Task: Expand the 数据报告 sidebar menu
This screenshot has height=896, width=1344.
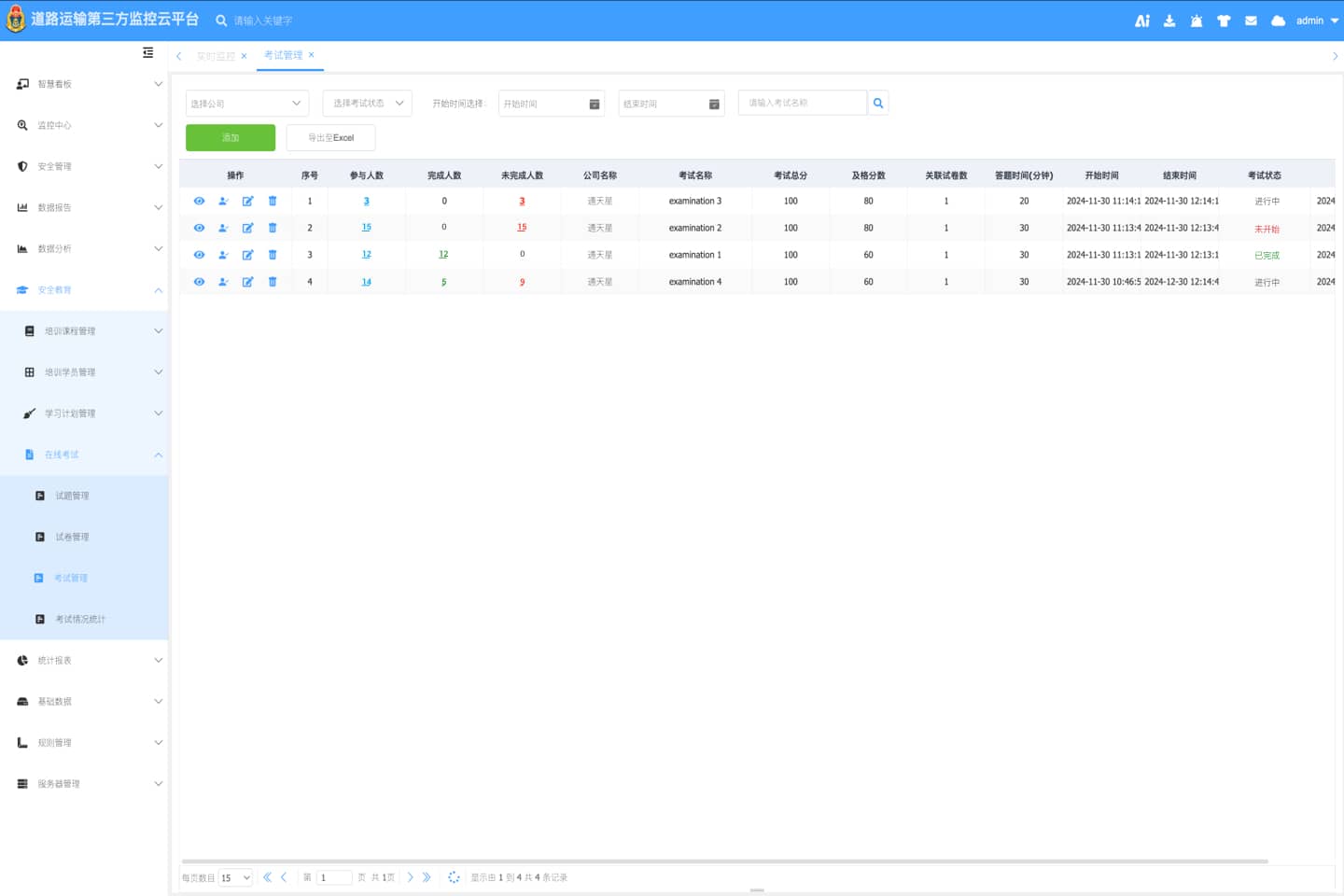Action: pos(84,207)
